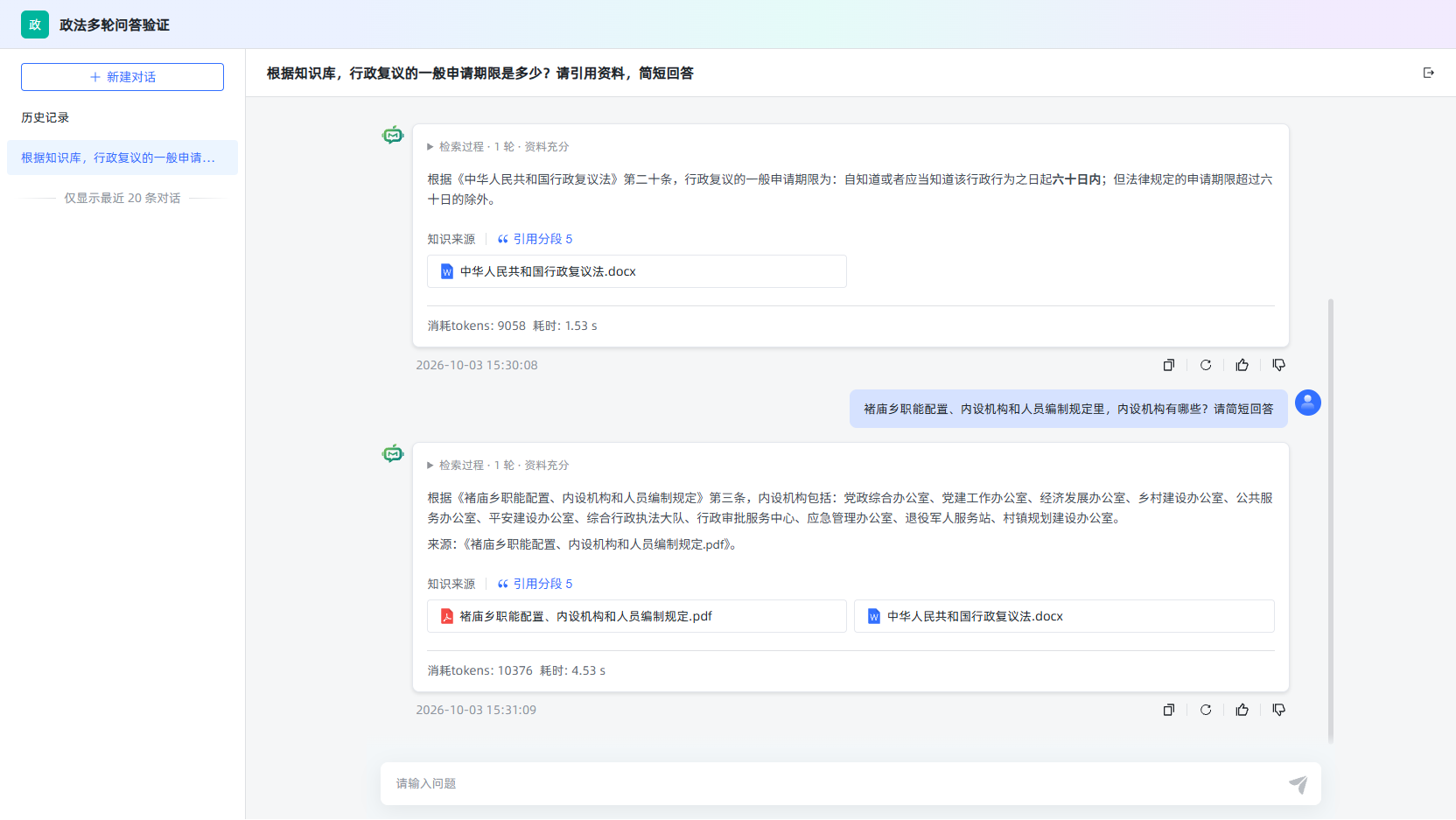Image resolution: width=1456 pixels, height=820 pixels.
Task: Click the 政法多轮问答验证 title
Action: pos(115,25)
